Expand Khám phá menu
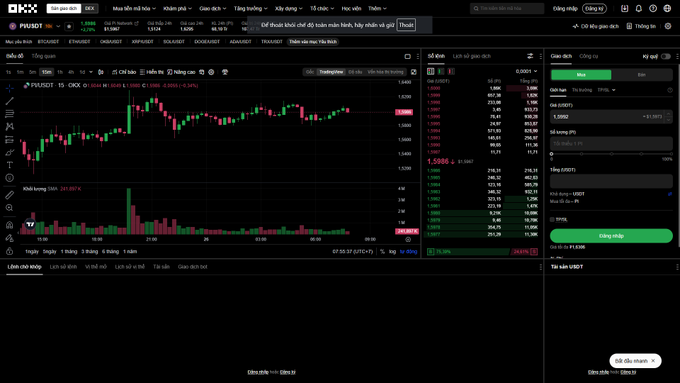The width and height of the screenshot is (680, 383). click(177, 8)
